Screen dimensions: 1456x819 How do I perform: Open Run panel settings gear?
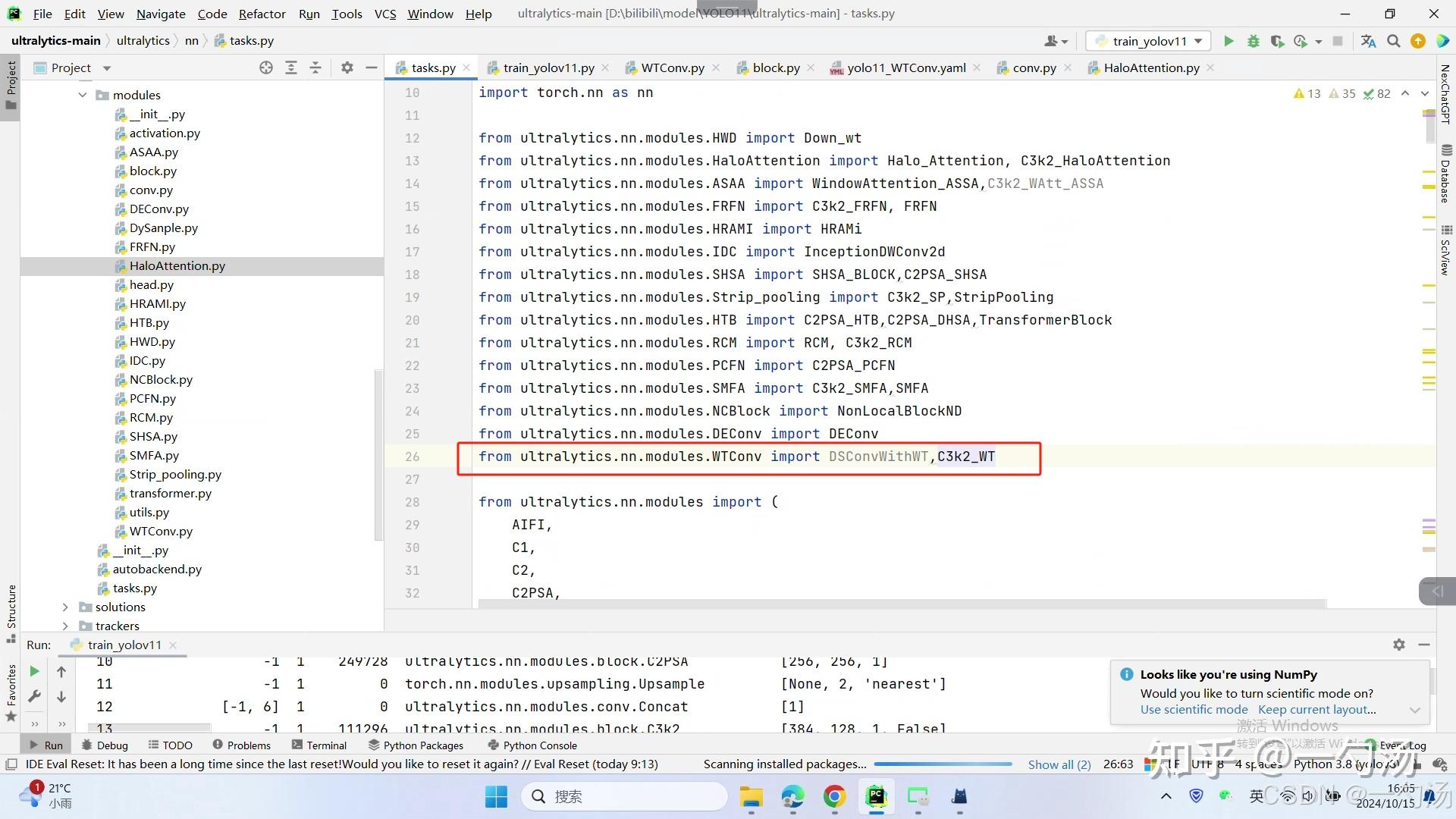point(1398,645)
